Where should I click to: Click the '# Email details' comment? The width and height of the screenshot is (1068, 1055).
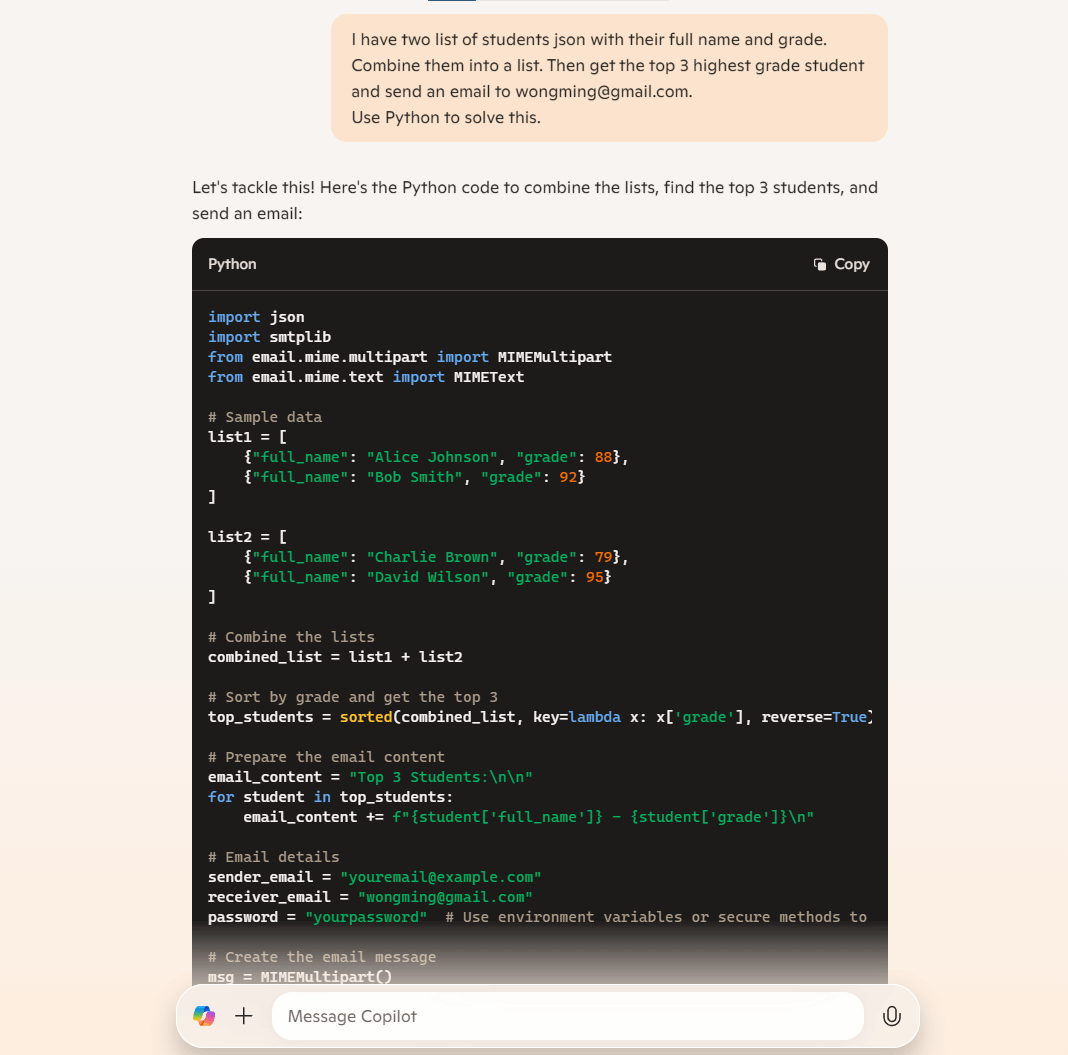click(274, 857)
